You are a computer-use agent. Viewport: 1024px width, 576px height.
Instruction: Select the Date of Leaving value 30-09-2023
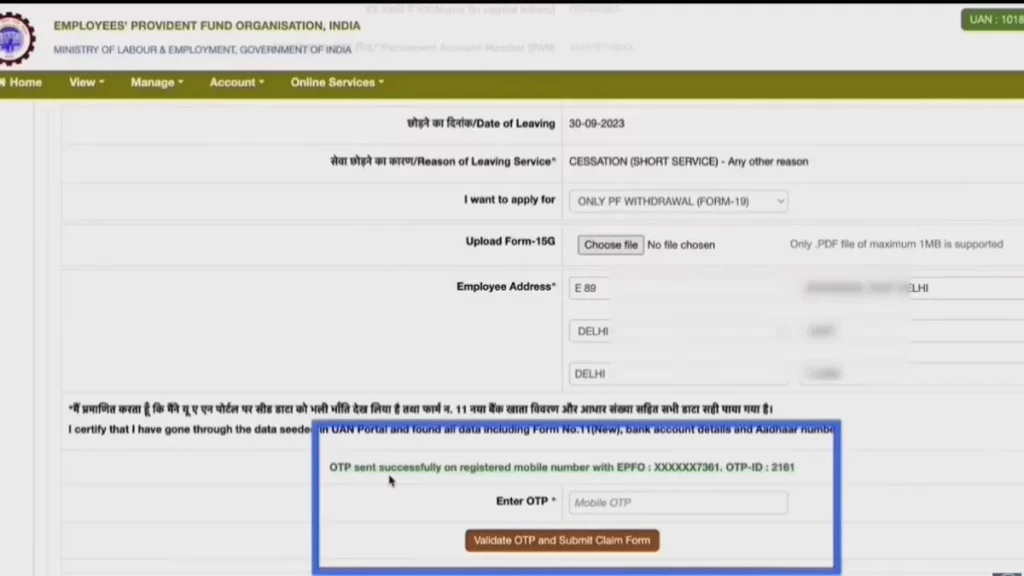pos(598,123)
